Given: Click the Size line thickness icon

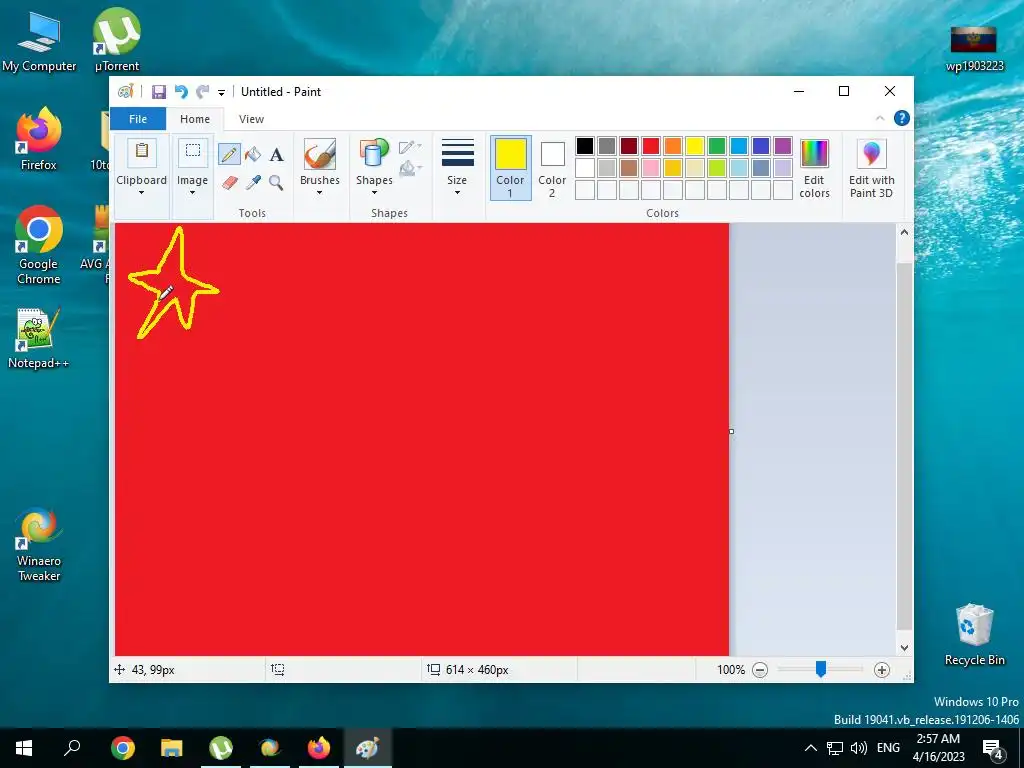Looking at the screenshot, I should (x=457, y=153).
